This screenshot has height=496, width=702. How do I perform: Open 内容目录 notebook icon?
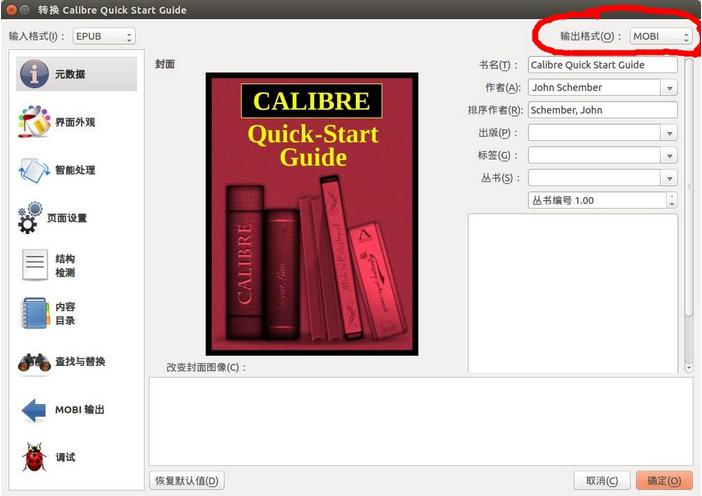click(35, 313)
